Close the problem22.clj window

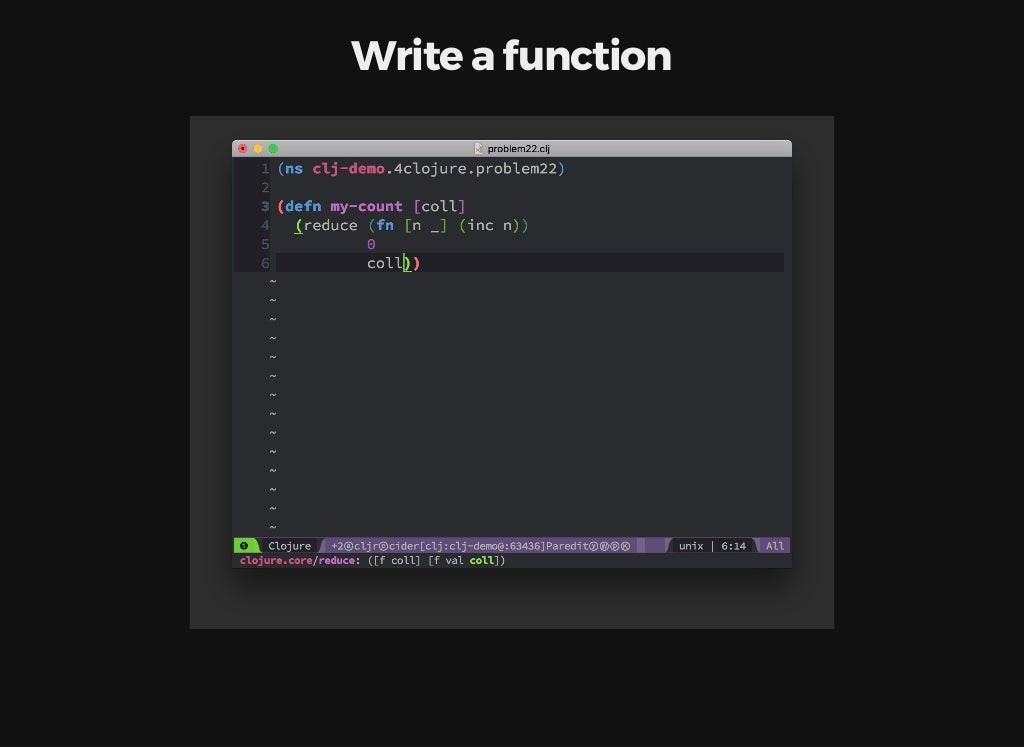point(242,149)
